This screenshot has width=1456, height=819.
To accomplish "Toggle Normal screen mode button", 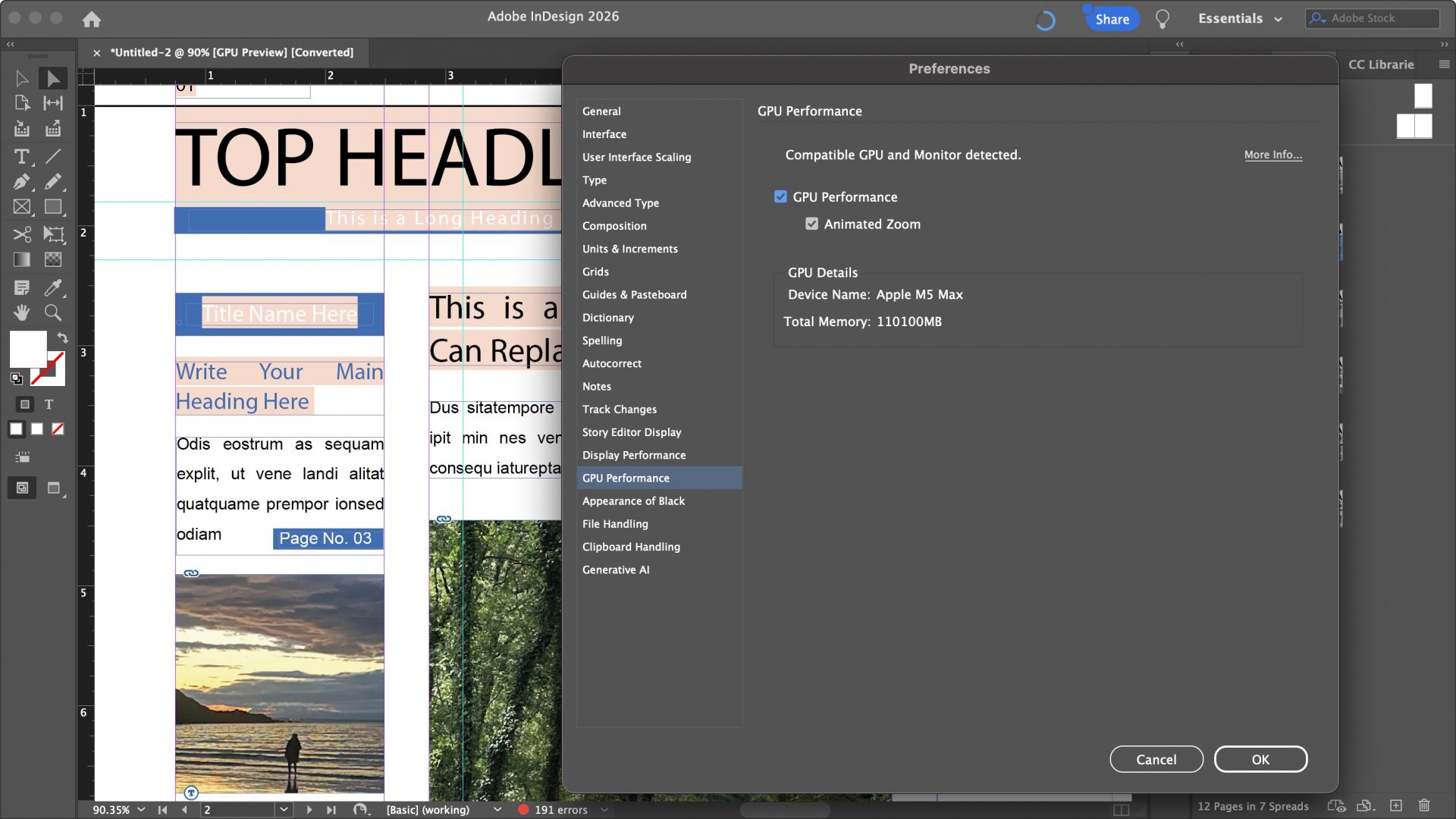I will 22,488.
